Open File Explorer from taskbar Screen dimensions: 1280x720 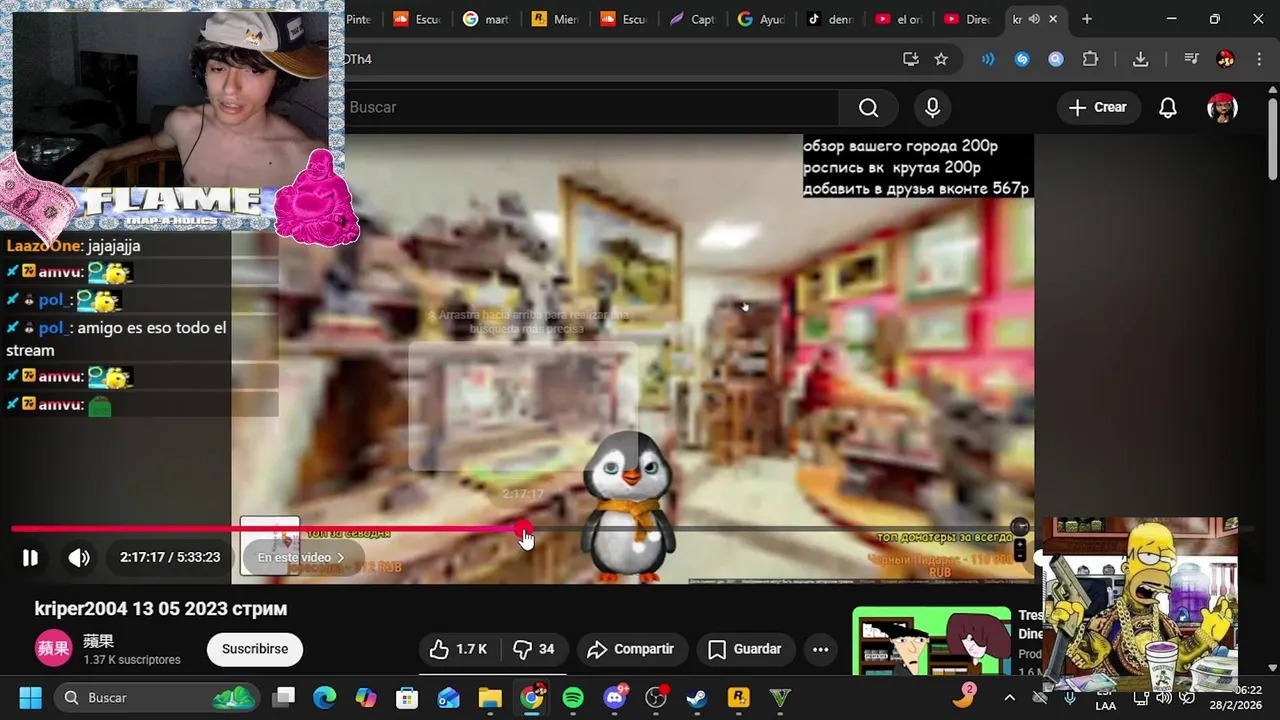point(490,698)
